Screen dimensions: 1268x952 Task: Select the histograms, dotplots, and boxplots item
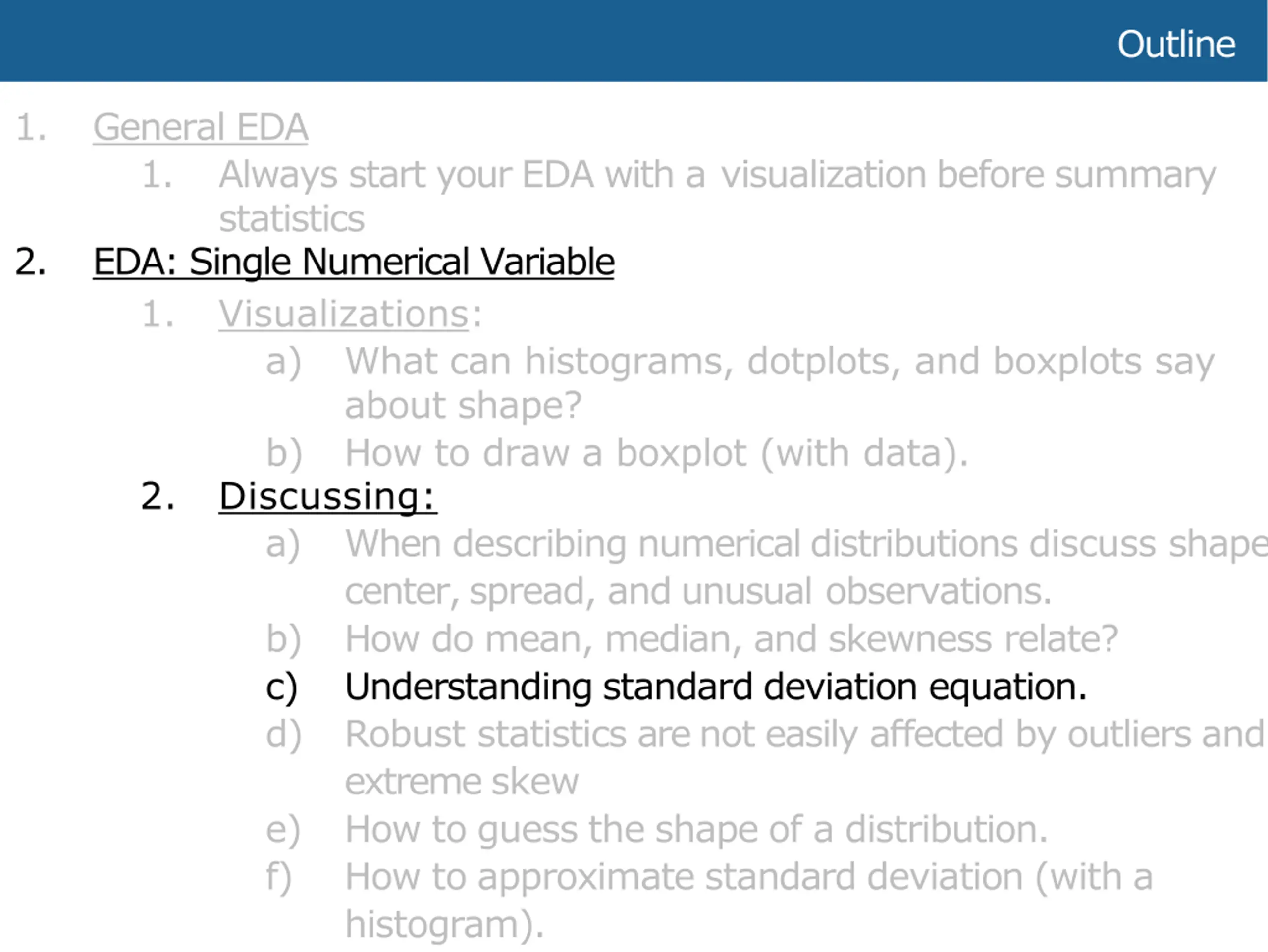(x=780, y=383)
